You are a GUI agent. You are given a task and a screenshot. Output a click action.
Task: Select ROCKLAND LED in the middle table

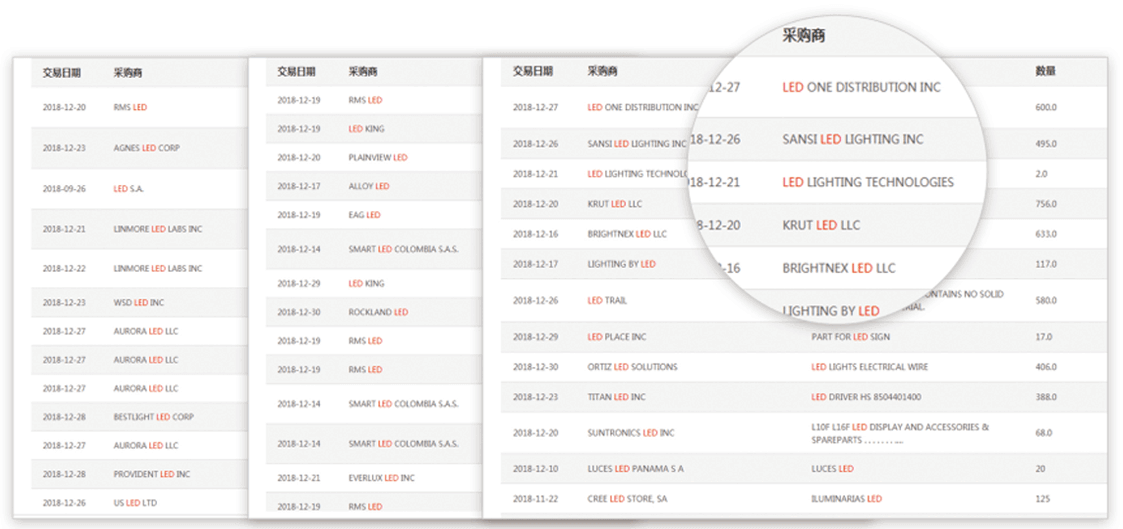point(377,312)
